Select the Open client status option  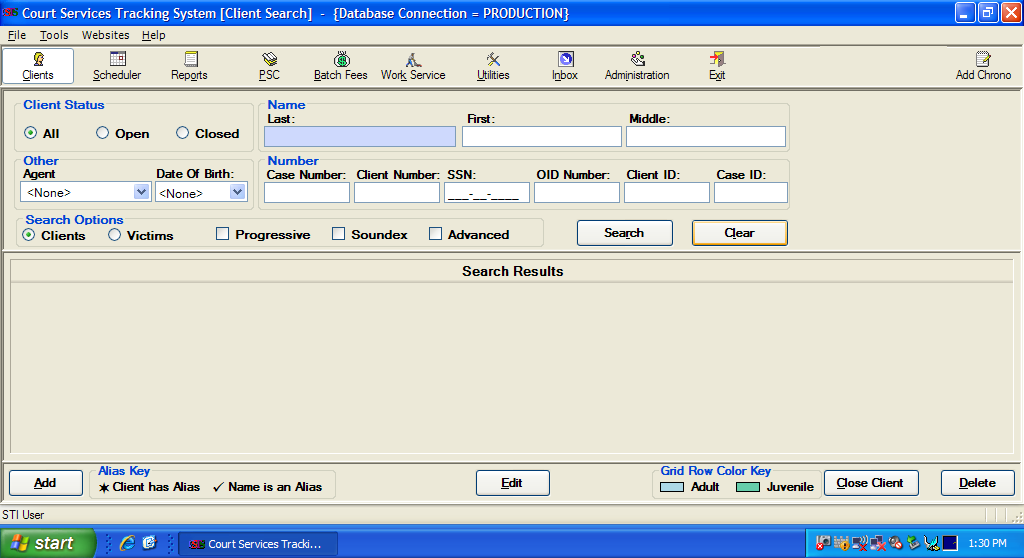pos(102,133)
